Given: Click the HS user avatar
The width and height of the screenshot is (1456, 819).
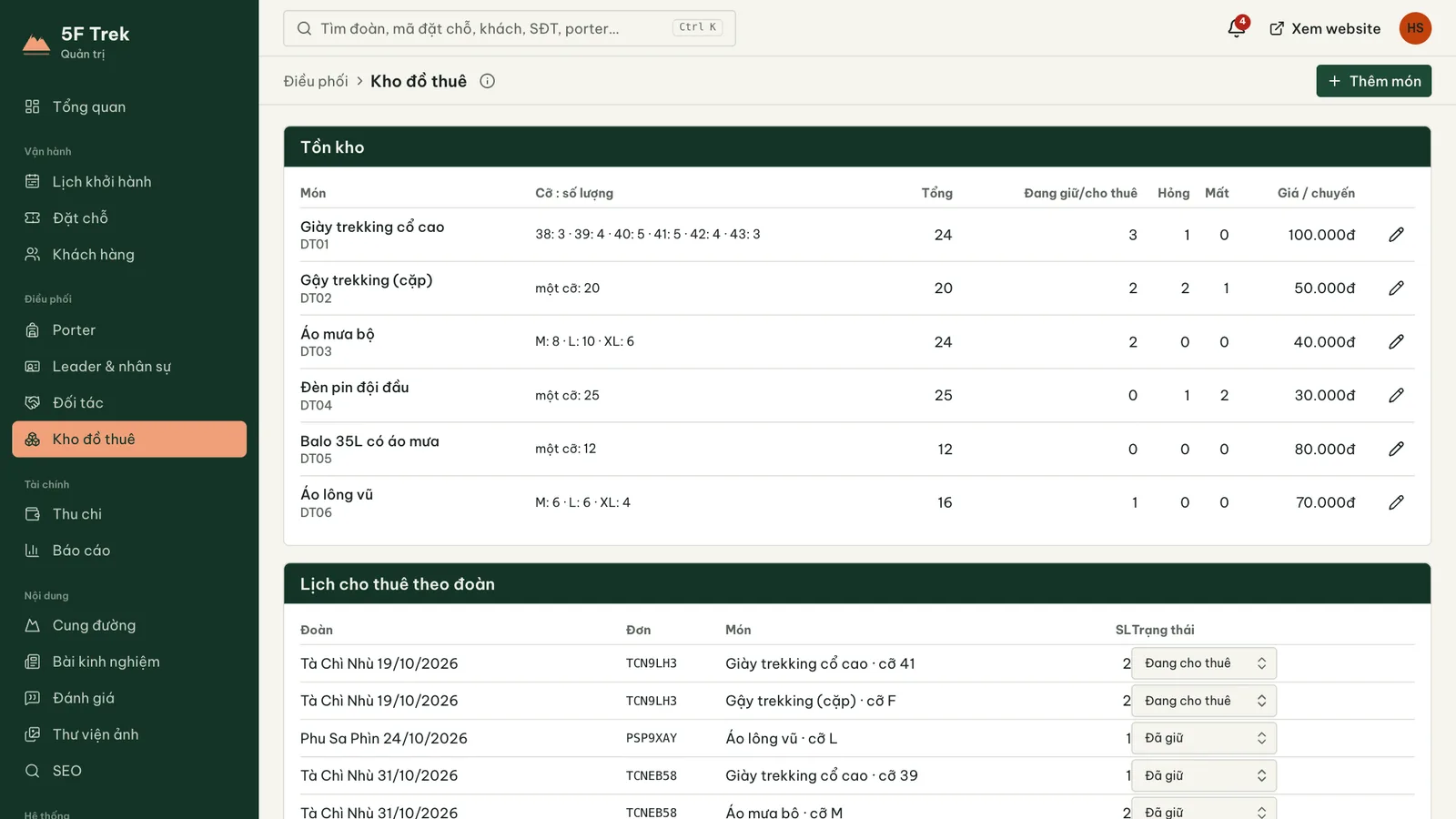Looking at the screenshot, I should (x=1415, y=28).
